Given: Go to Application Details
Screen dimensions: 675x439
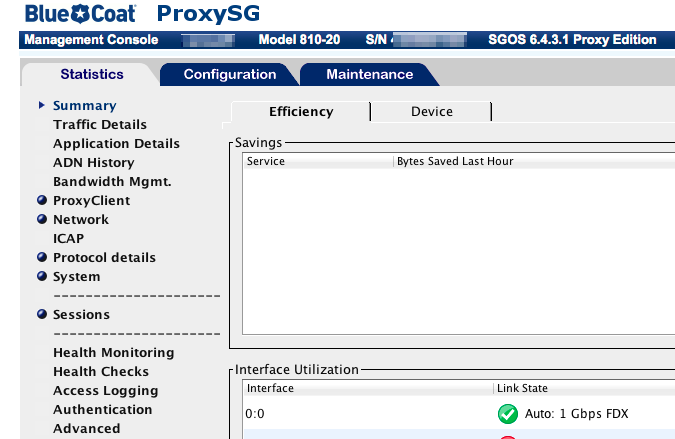Looking at the screenshot, I should click(116, 143).
